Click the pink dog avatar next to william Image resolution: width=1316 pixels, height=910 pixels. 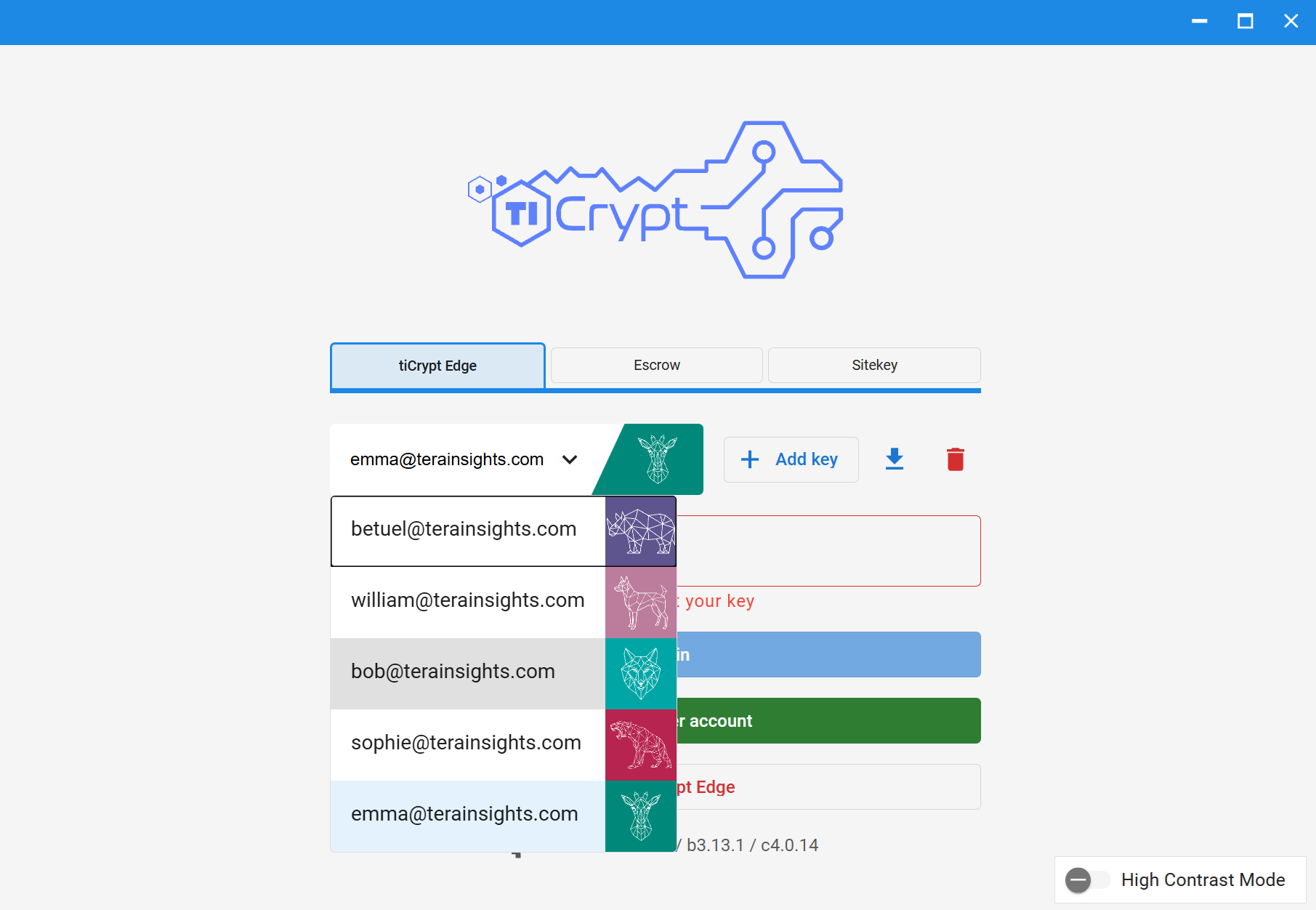pyautogui.click(x=640, y=602)
